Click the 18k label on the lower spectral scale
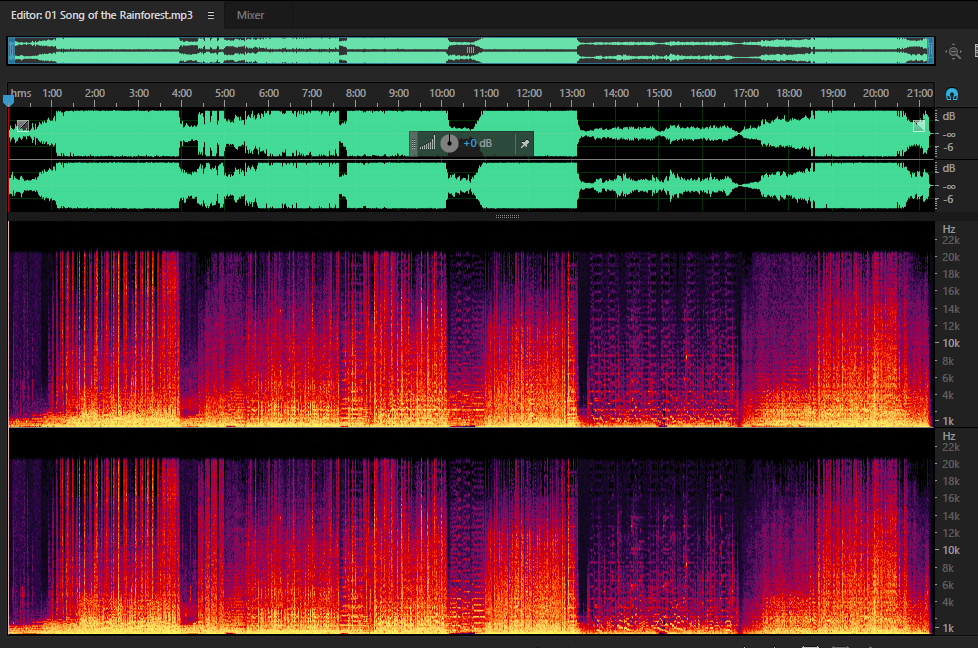 pos(951,481)
